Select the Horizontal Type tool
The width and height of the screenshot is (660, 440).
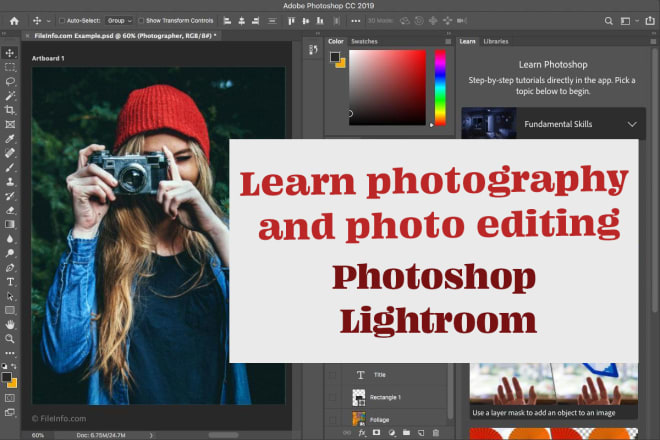click(10, 282)
